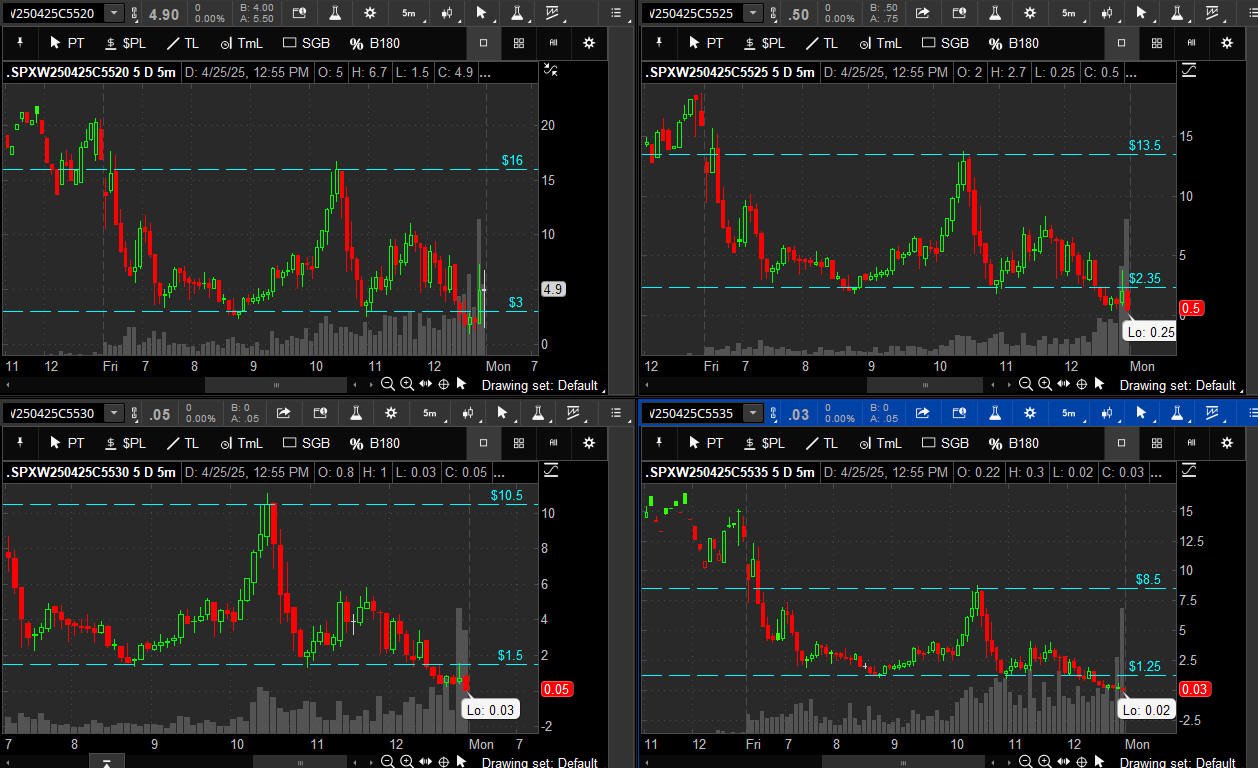Expand the symbol dropdown next to 250425C5520
The height and width of the screenshot is (768, 1258).
114,13
